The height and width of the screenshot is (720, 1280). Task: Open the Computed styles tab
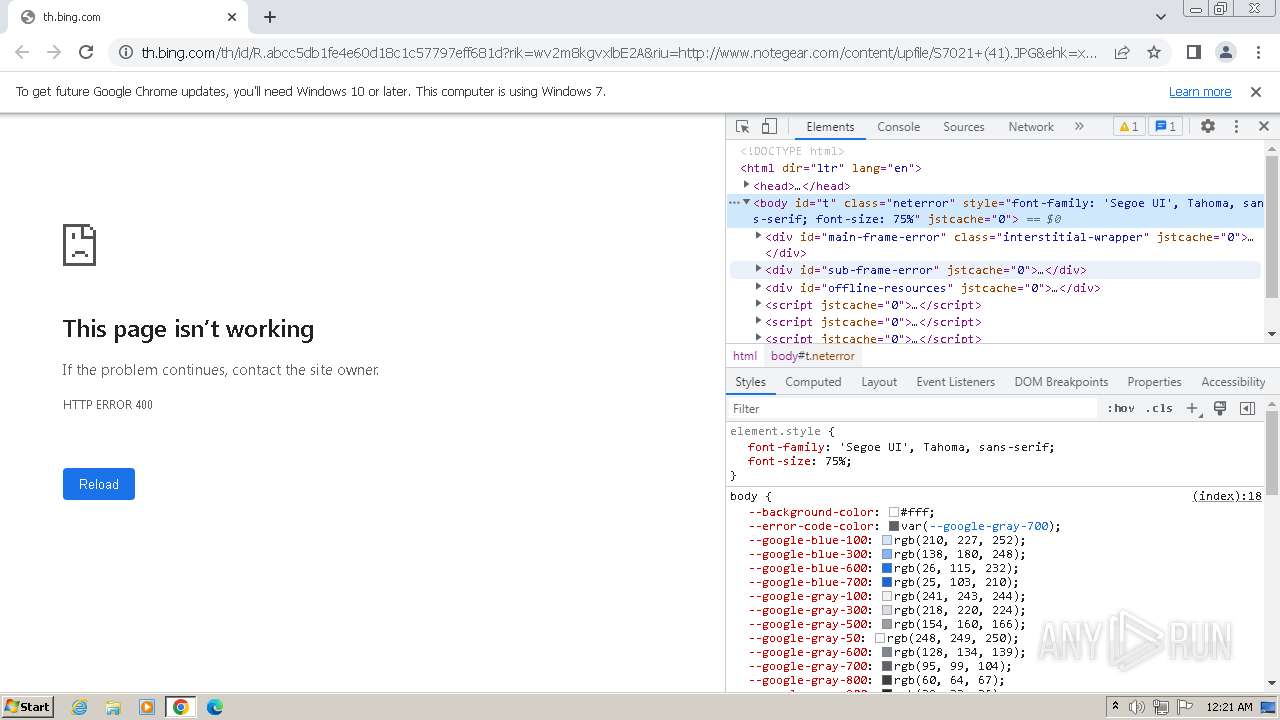point(813,382)
